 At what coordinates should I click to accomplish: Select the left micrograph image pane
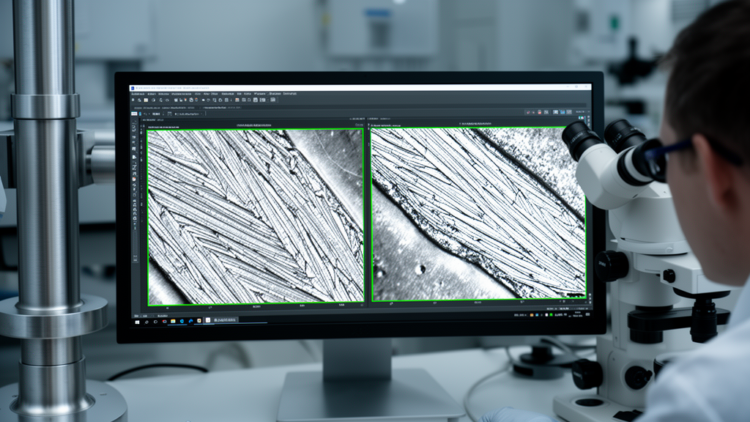pos(255,217)
